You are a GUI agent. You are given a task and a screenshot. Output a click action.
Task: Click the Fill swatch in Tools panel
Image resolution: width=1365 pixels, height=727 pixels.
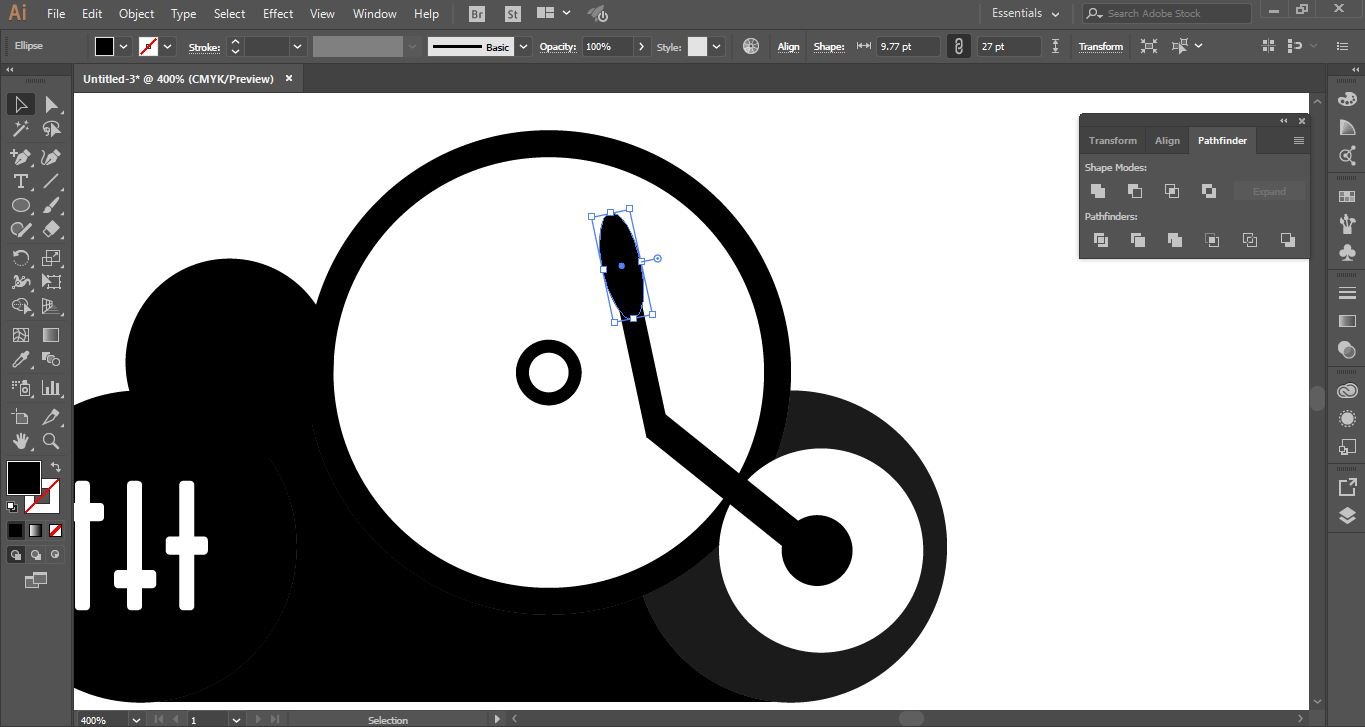pos(24,478)
